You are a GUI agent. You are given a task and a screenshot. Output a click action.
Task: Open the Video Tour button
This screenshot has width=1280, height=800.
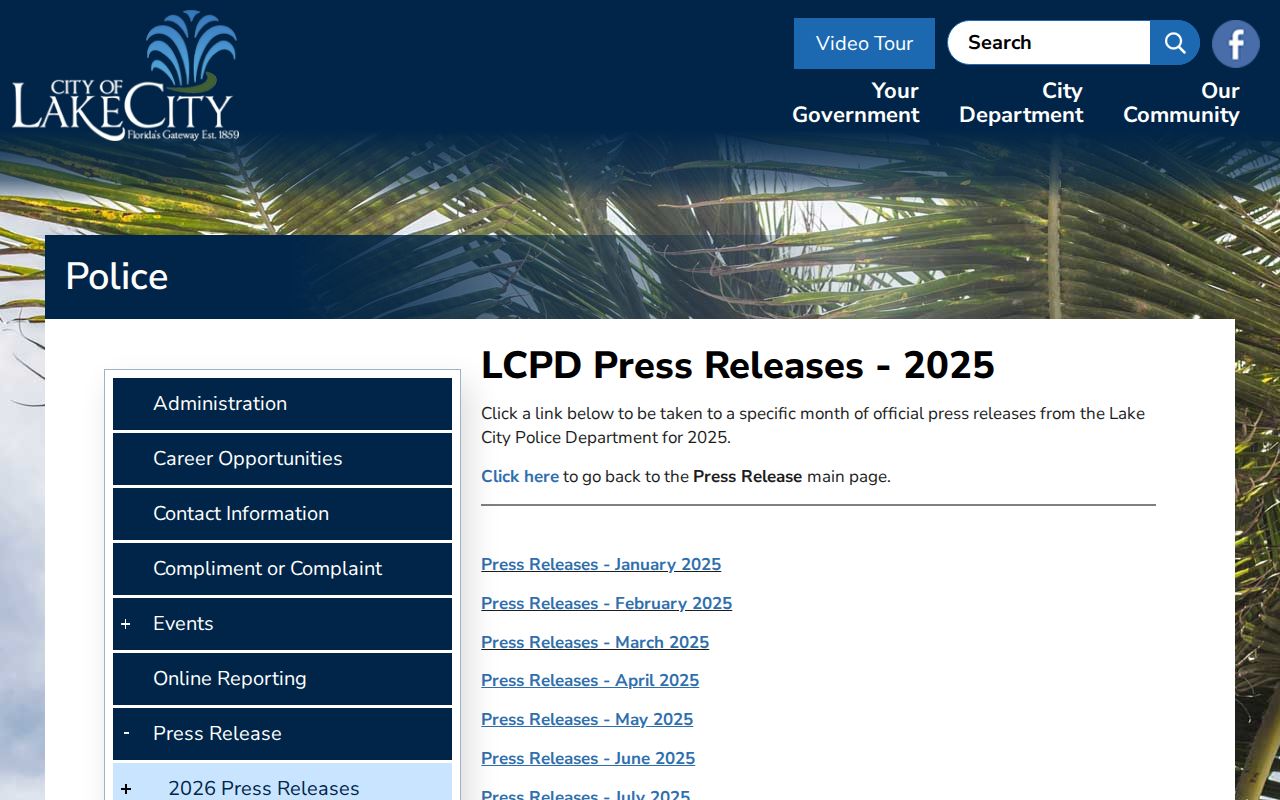(864, 43)
